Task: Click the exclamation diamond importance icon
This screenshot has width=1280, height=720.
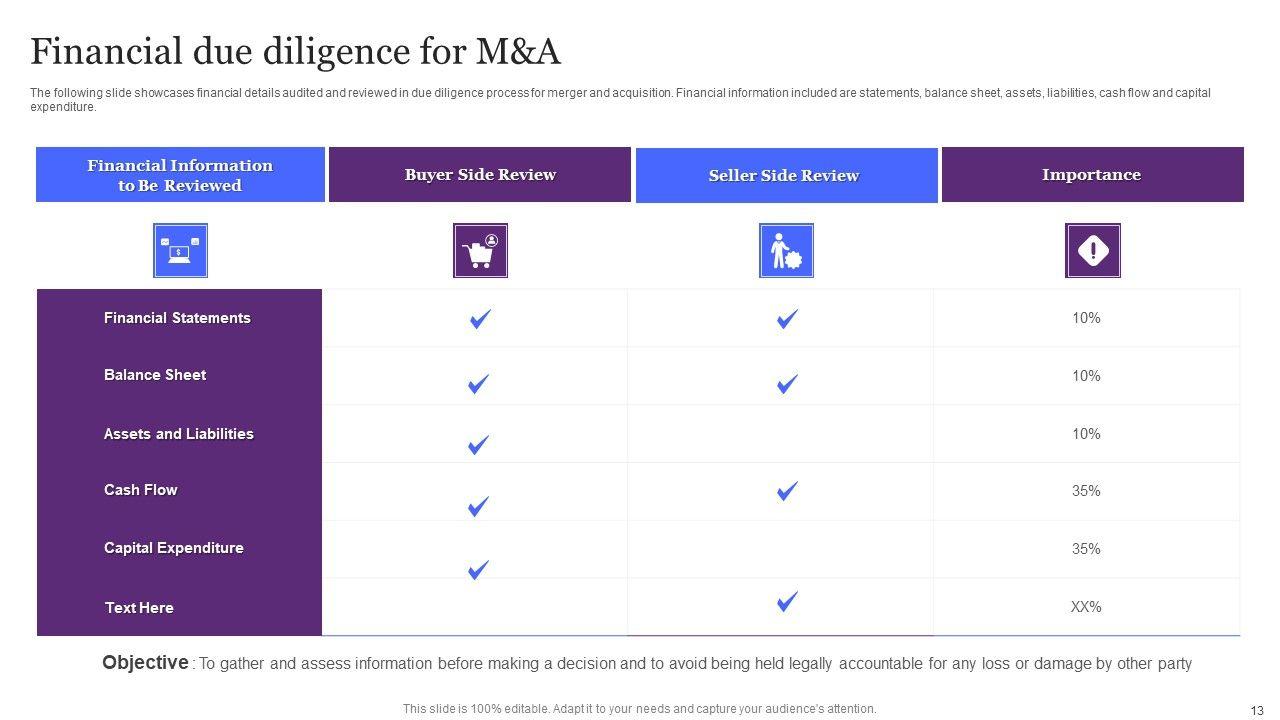Action: [x=1093, y=250]
